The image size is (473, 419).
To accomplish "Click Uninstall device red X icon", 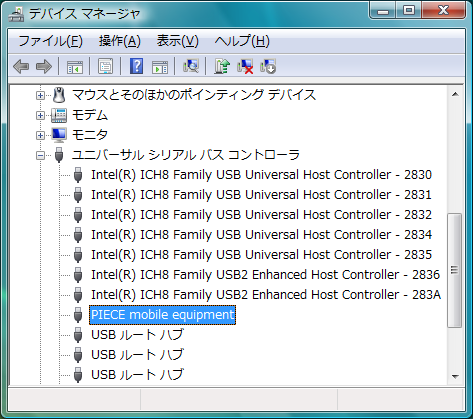I will point(245,66).
